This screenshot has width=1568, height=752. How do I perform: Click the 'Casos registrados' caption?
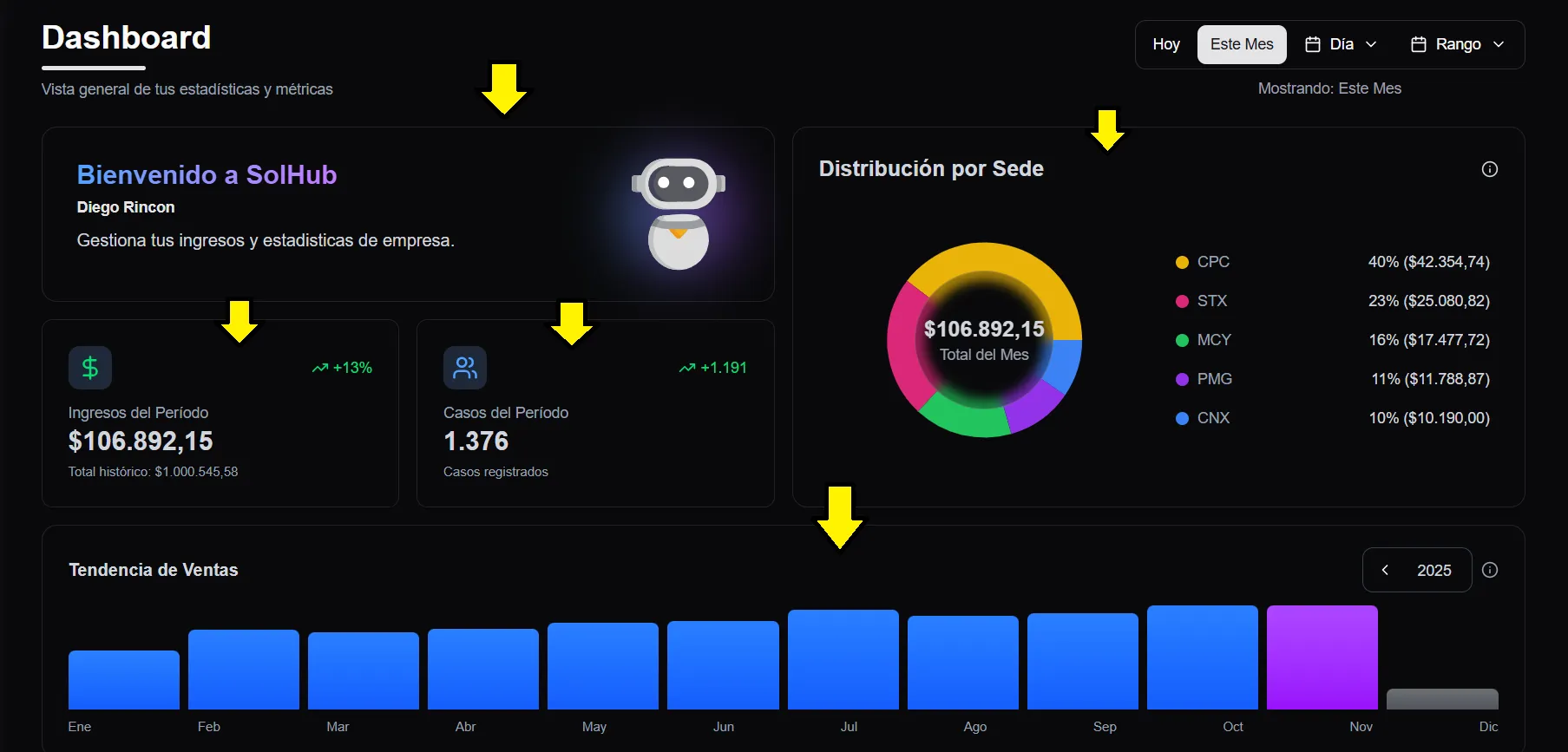coord(495,472)
